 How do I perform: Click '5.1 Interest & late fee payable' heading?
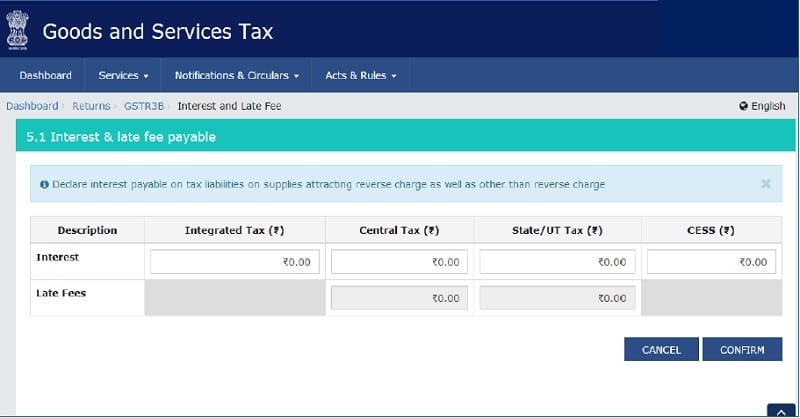click(x=121, y=137)
